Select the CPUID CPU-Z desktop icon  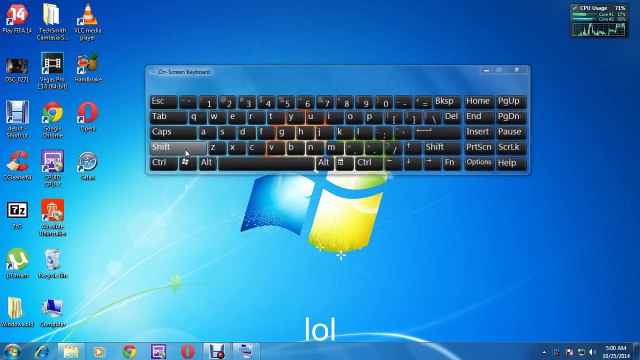pos(52,168)
